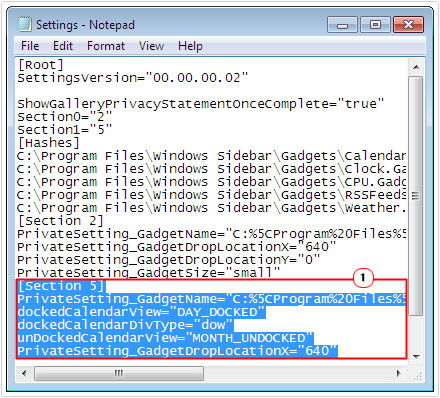Click the PrivateSetting_GadgetDropLocationY="0" line
Screen dimensions: 440x398
[x=169, y=260]
